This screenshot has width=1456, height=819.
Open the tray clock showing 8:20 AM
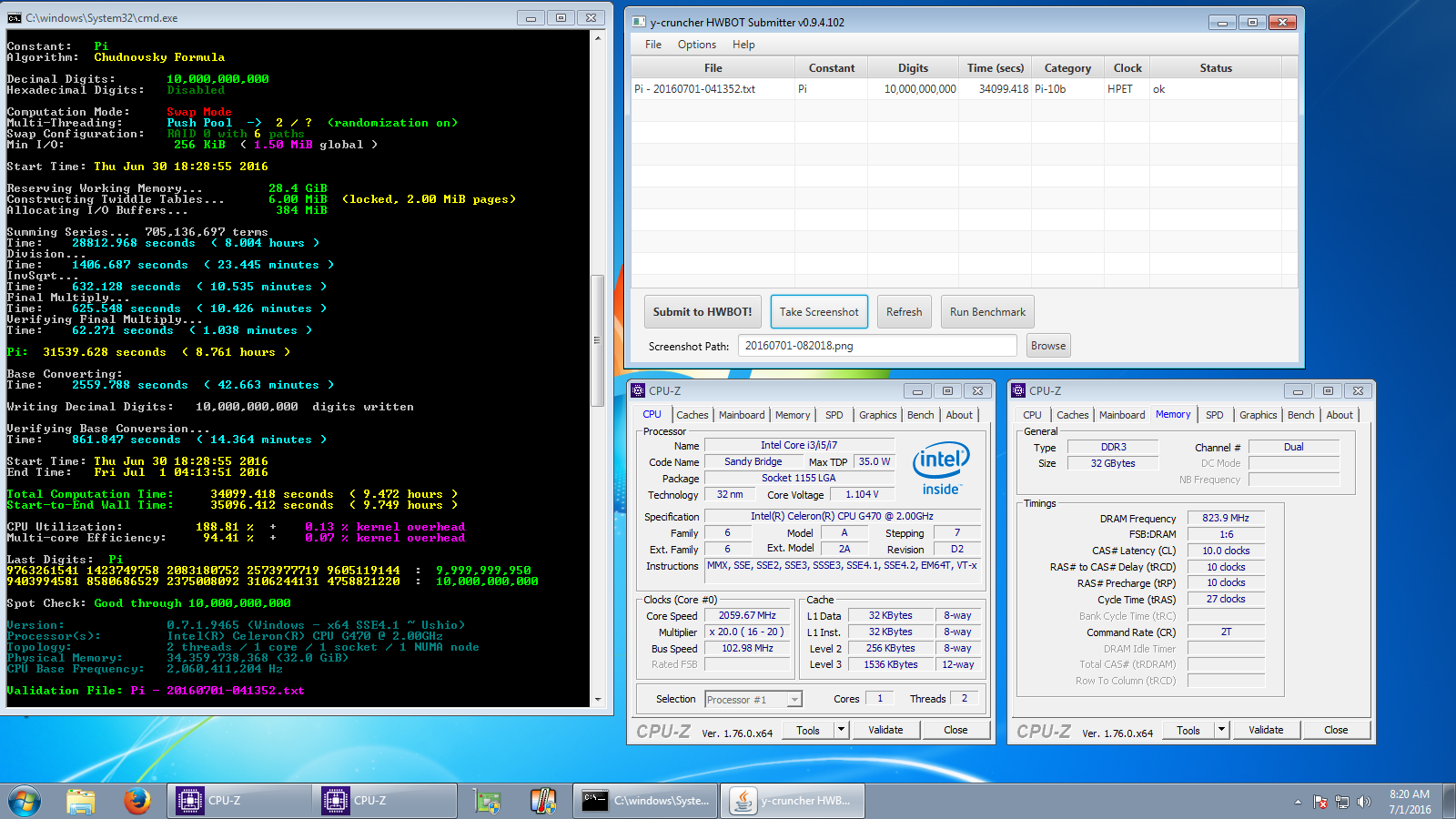pos(1410,801)
